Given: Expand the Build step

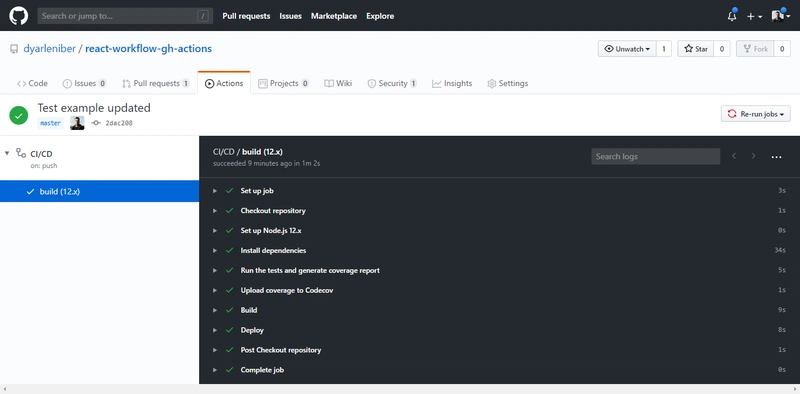Looking at the screenshot, I should (x=215, y=310).
